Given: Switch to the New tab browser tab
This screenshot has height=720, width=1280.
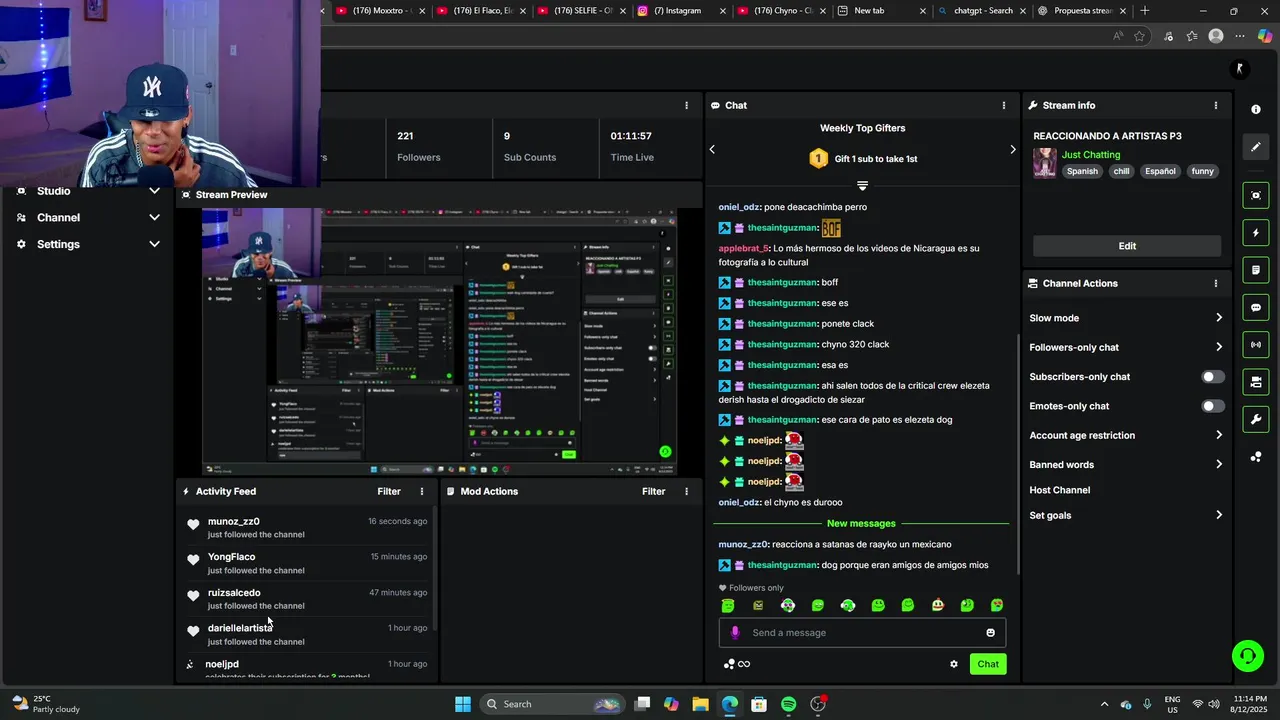Looking at the screenshot, I should 878,11.
